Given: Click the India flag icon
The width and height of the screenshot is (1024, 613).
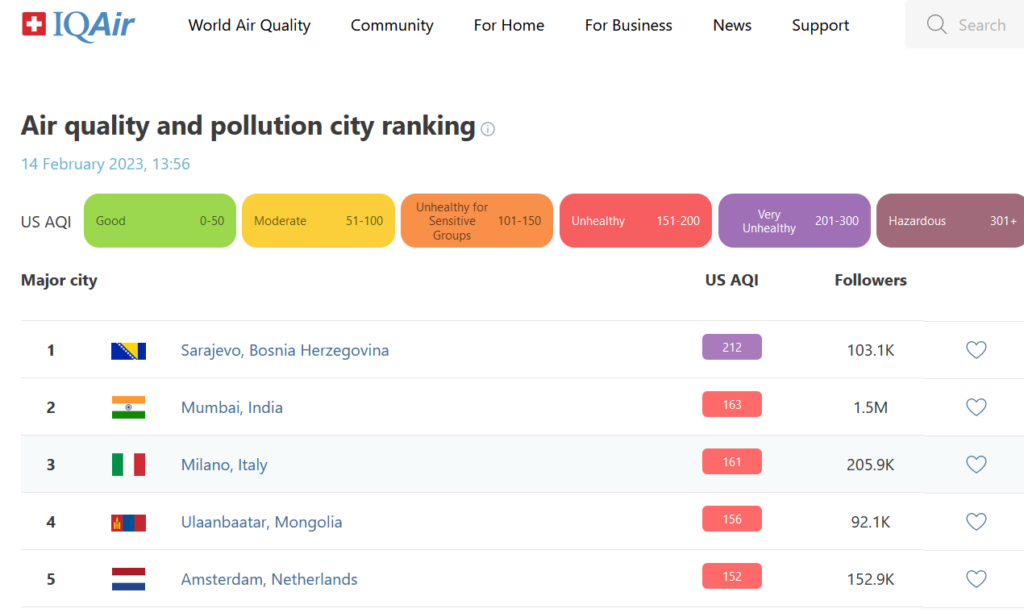Looking at the screenshot, I should [x=128, y=408].
